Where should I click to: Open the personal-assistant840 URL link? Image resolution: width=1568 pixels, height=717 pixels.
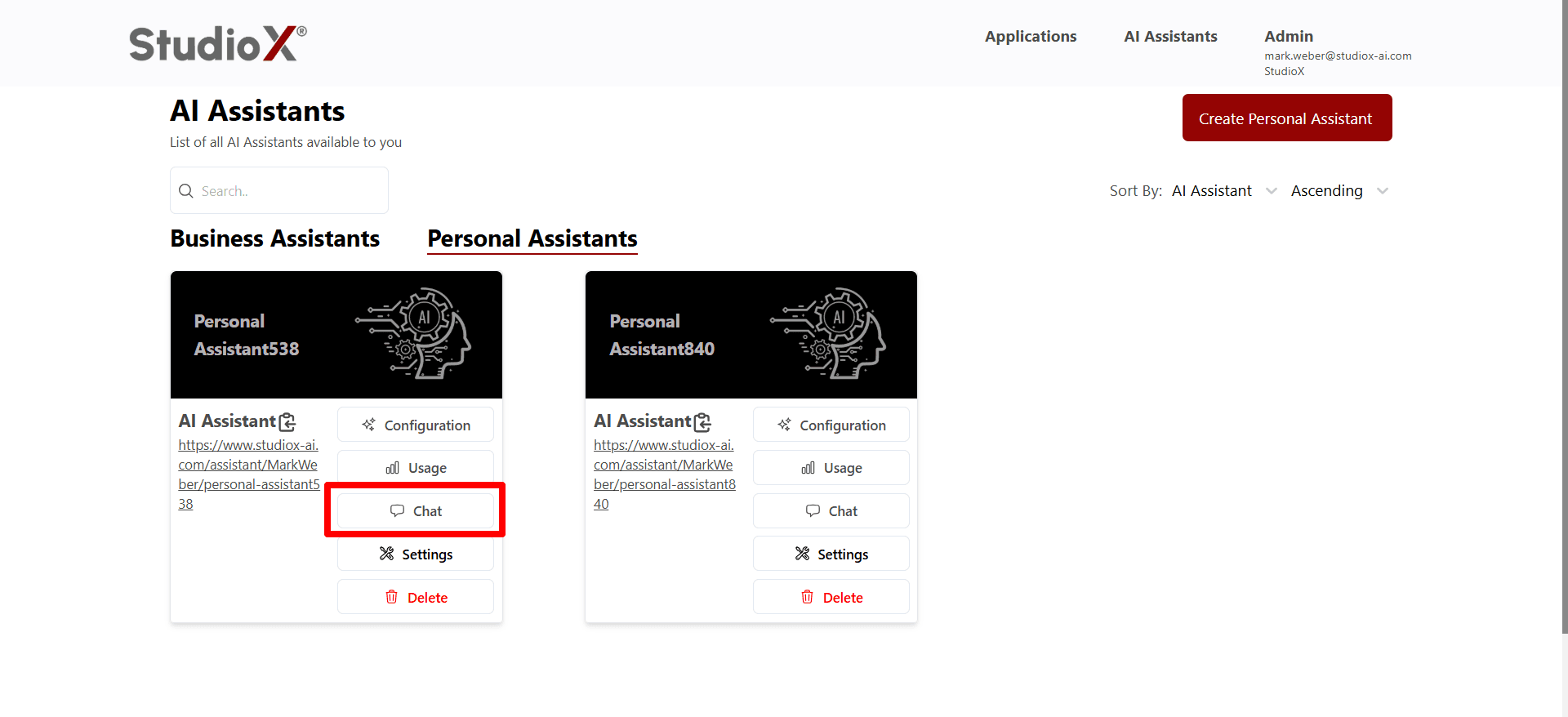coord(664,474)
